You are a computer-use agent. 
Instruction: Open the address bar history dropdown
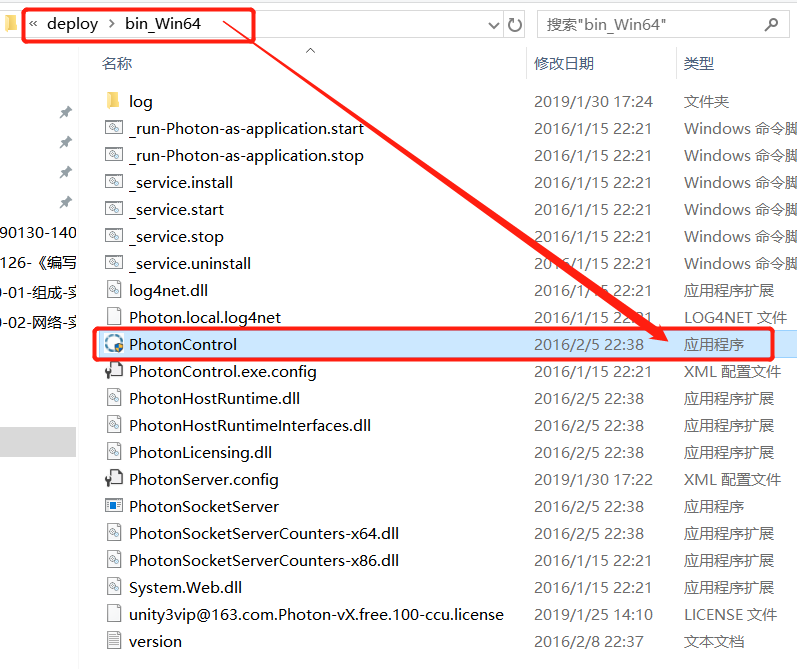494,25
